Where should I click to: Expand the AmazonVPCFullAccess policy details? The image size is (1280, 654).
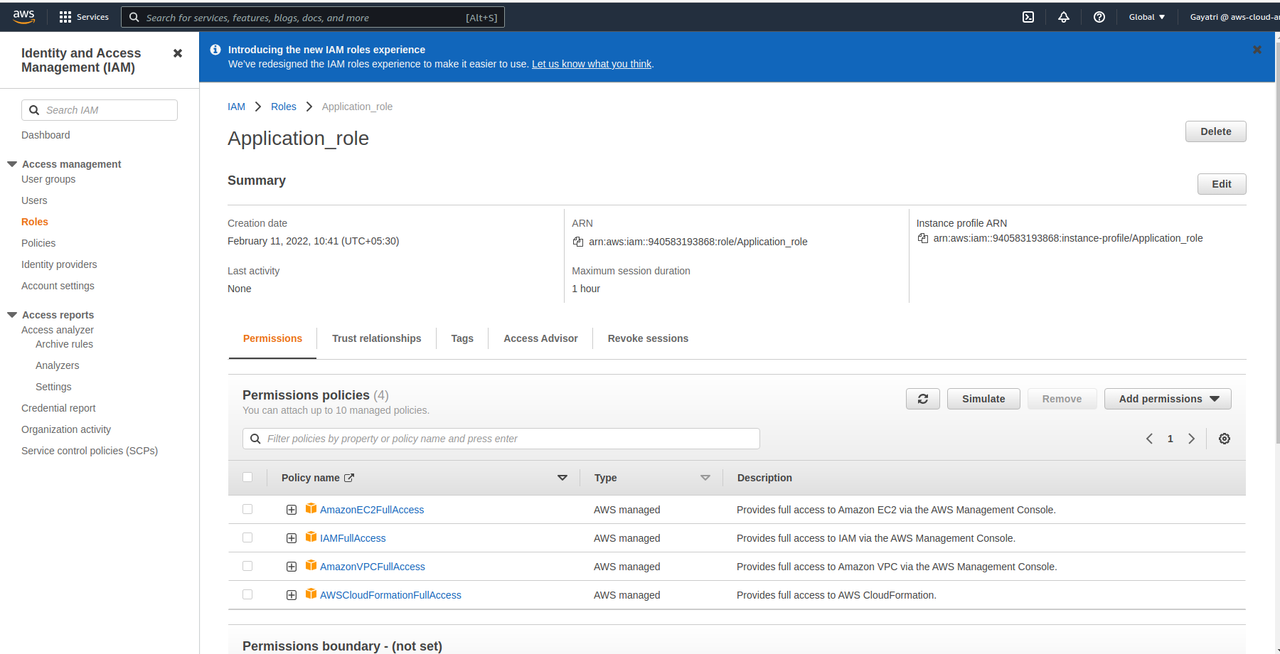pos(291,567)
